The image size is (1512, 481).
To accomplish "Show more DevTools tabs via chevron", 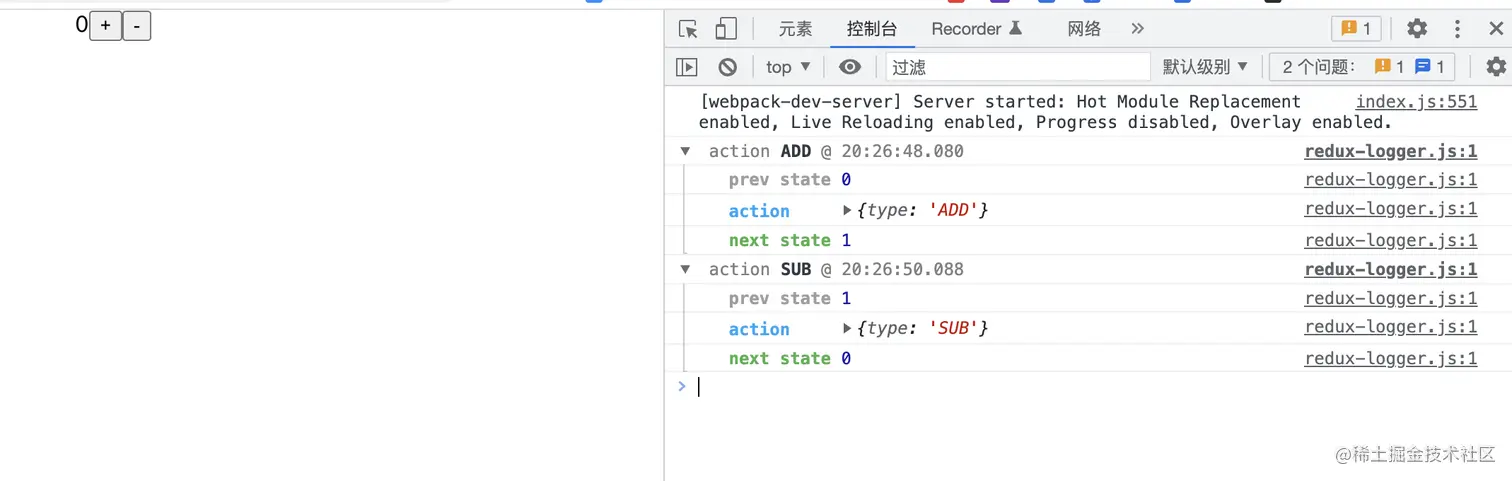I will tap(1137, 29).
